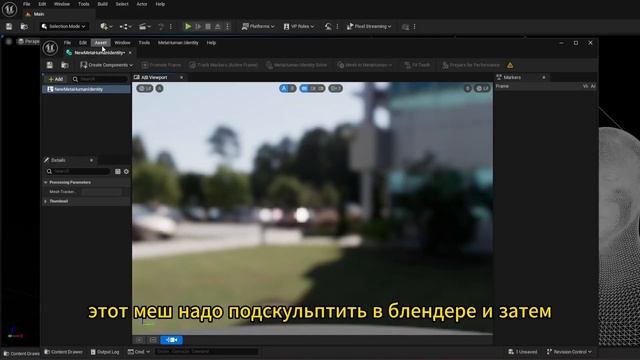Browse to asset in Content Browser icon

[x=64, y=65]
